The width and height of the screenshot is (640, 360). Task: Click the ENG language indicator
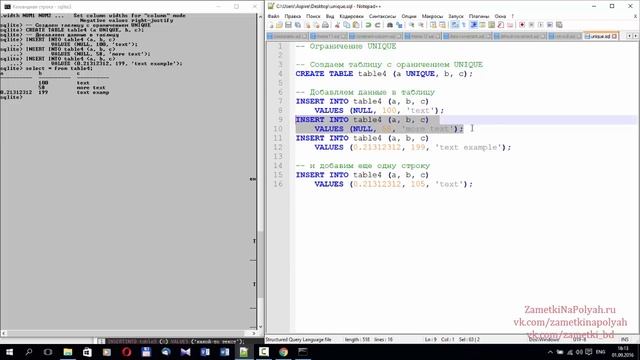coord(600,352)
